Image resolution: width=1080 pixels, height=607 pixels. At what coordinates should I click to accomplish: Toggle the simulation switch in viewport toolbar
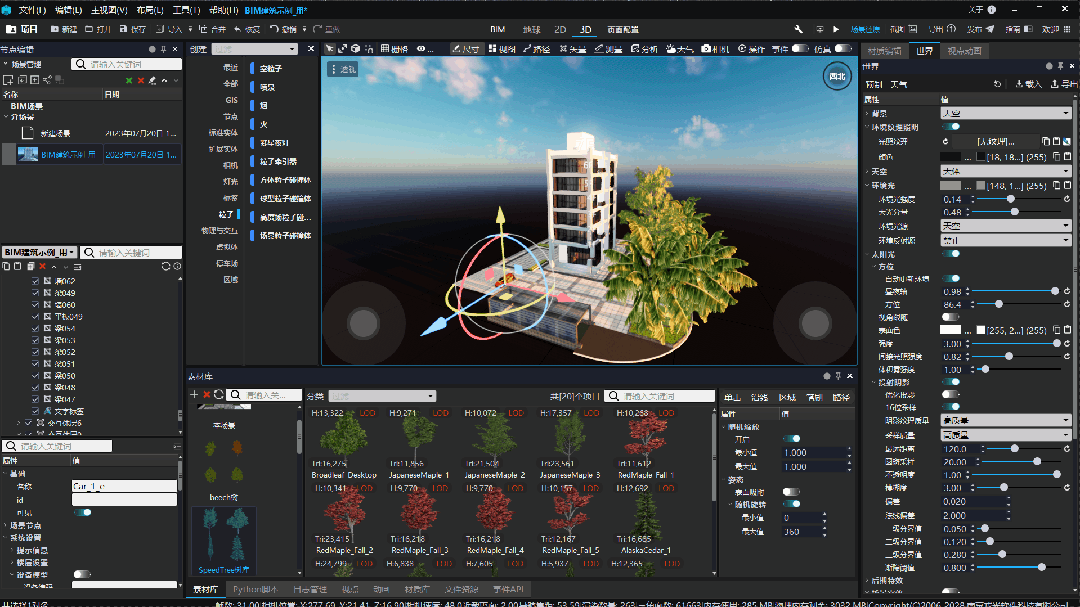click(843, 48)
